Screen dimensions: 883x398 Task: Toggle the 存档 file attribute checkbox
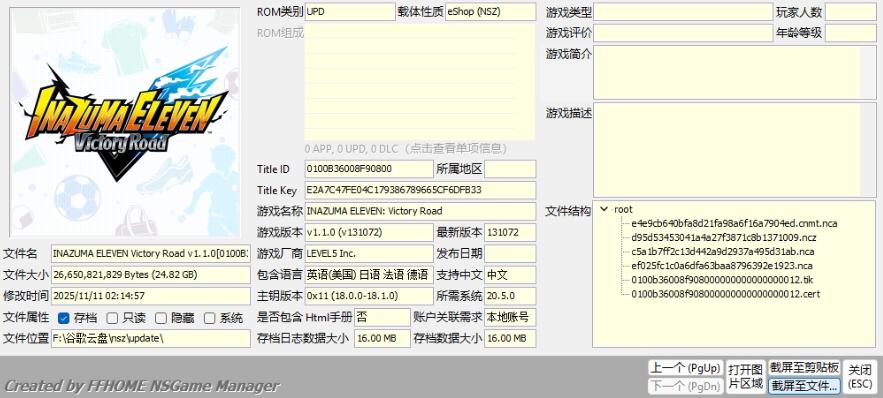point(64,318)
